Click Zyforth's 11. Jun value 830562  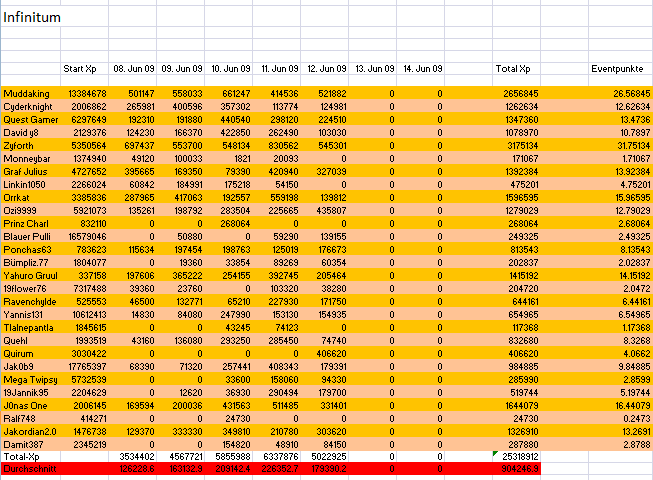[x=283, y=146]
